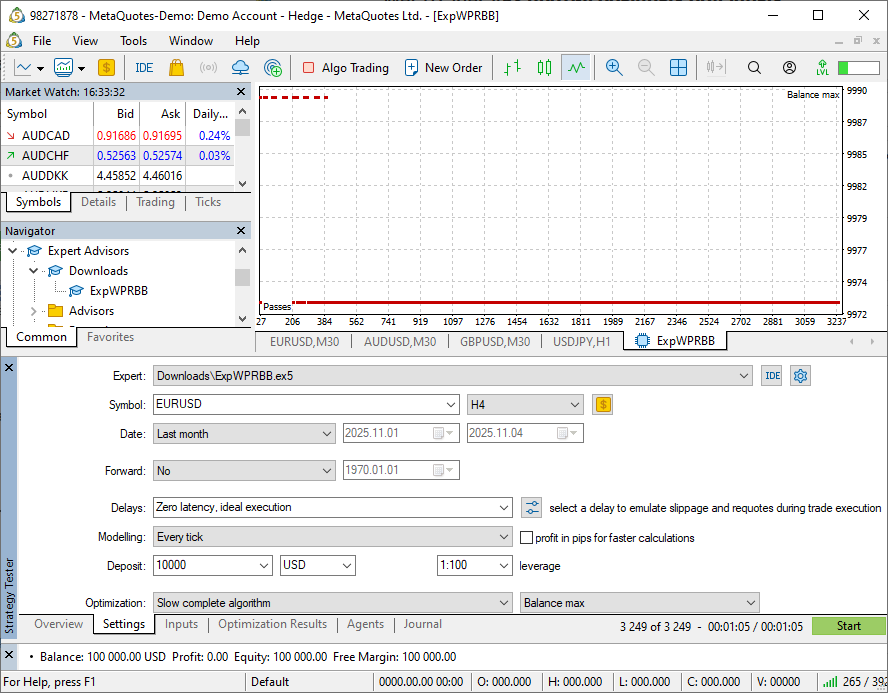The image size is (888, 693).
Task: Open the search magnifier icon
Action: (754, 68)
